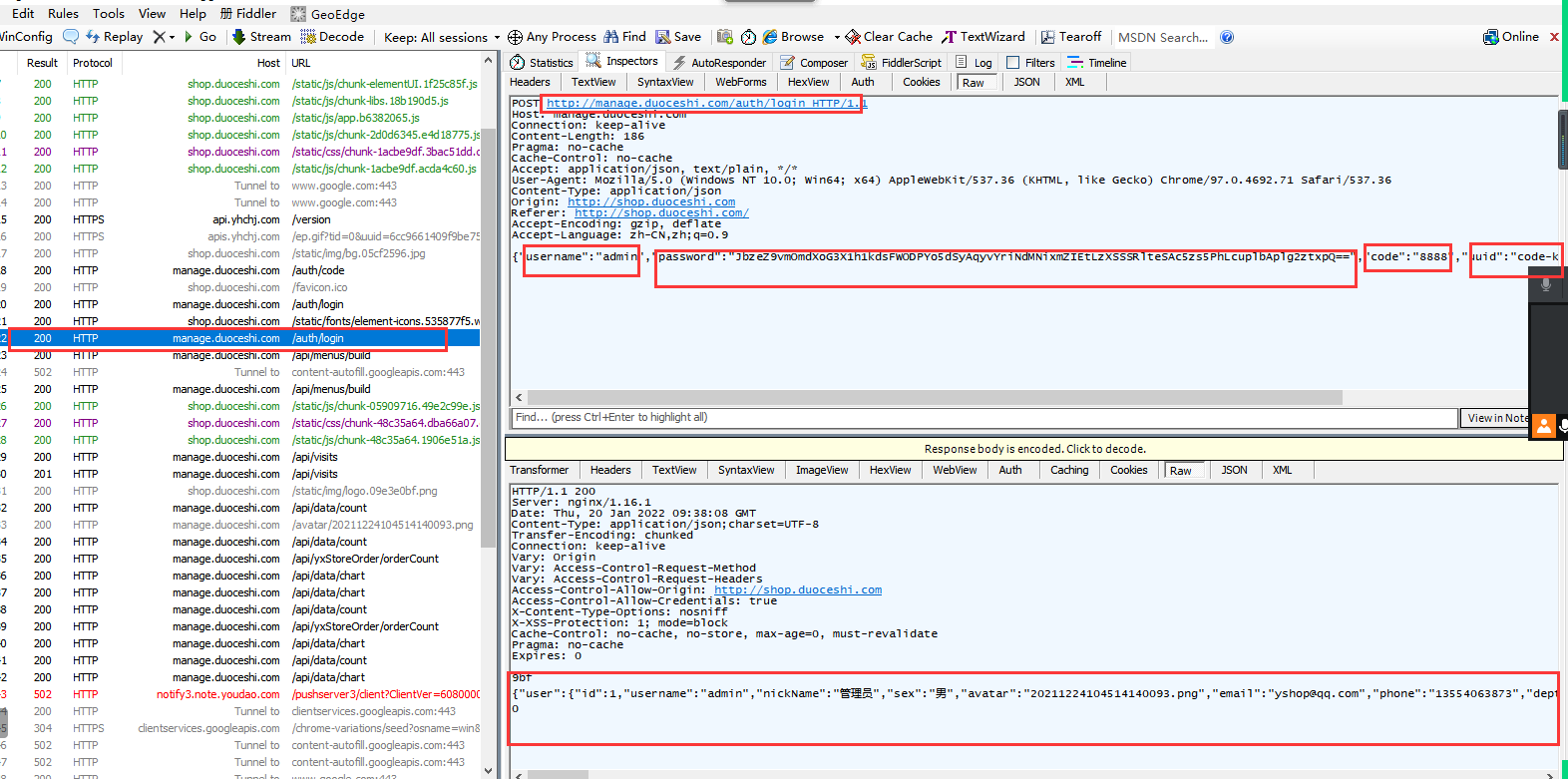Select request JSON inspector tab
Screen dimensions: 1568x779
tap(1027, 82)
